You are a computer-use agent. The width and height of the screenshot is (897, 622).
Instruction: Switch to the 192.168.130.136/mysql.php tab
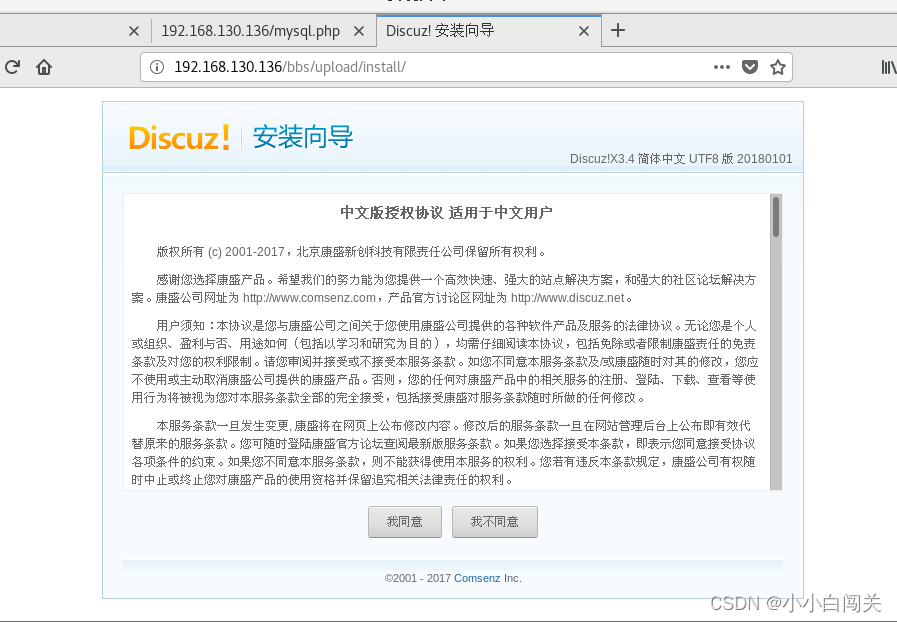pyautogui.click(x=251, y=31)
